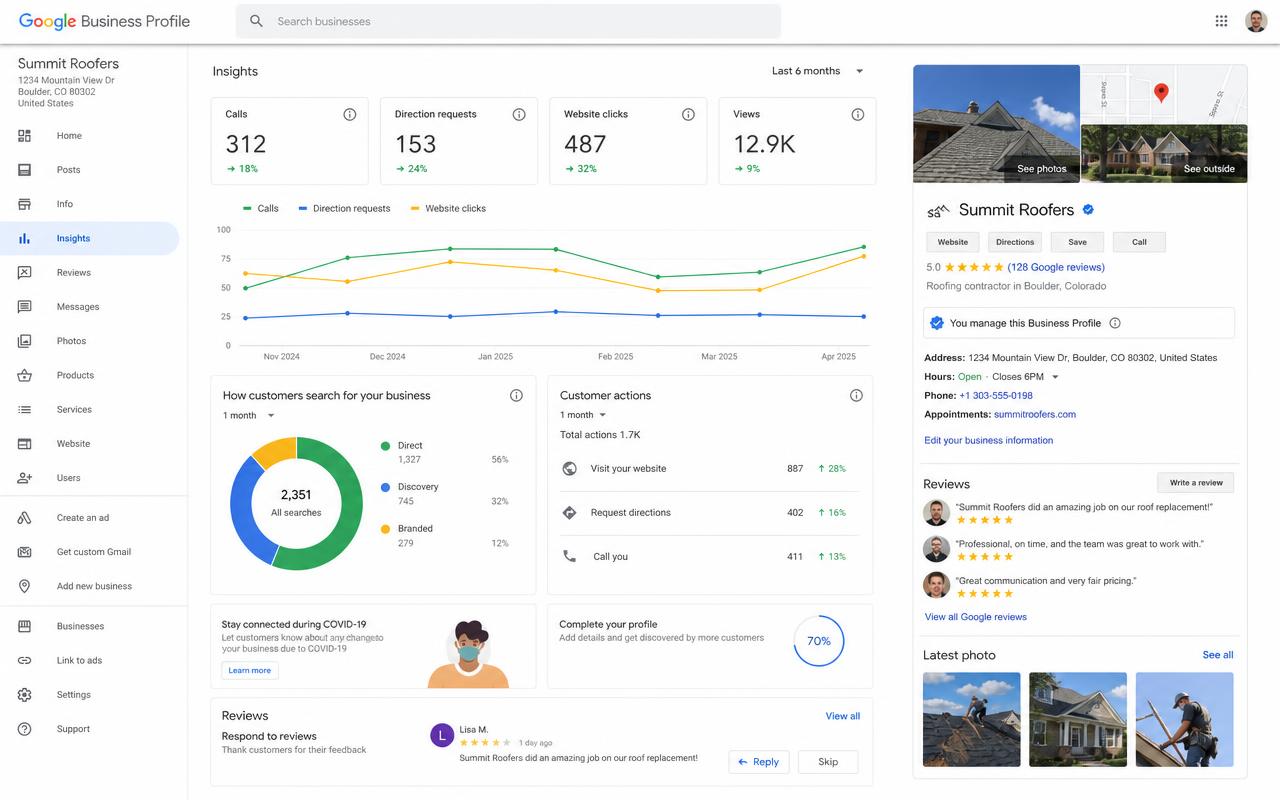
Task: Open View all Google reviews link
Action: coord(976,617)
